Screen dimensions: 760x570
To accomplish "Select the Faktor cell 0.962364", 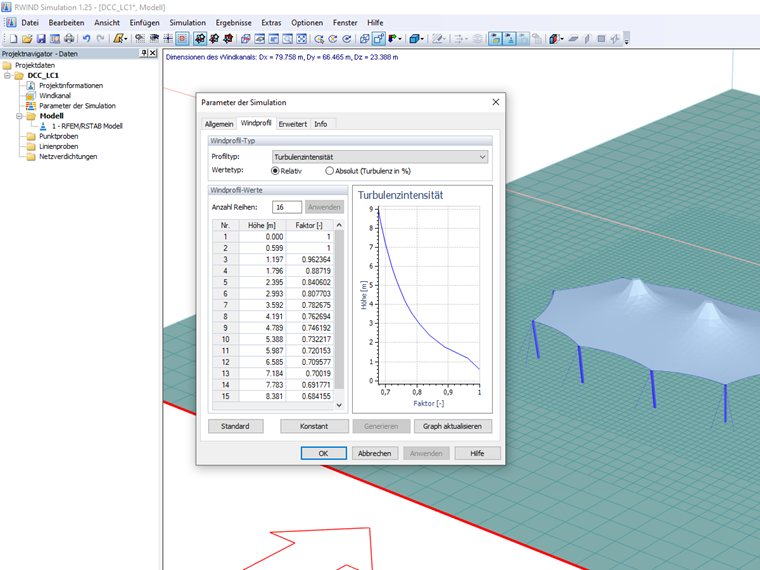I will click(x=309, y=259).
